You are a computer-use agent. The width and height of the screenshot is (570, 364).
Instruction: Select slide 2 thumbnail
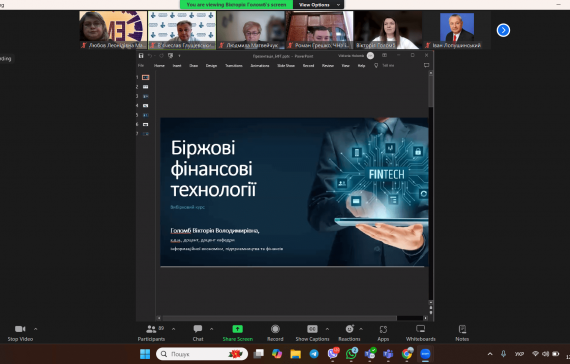point(145,87)
